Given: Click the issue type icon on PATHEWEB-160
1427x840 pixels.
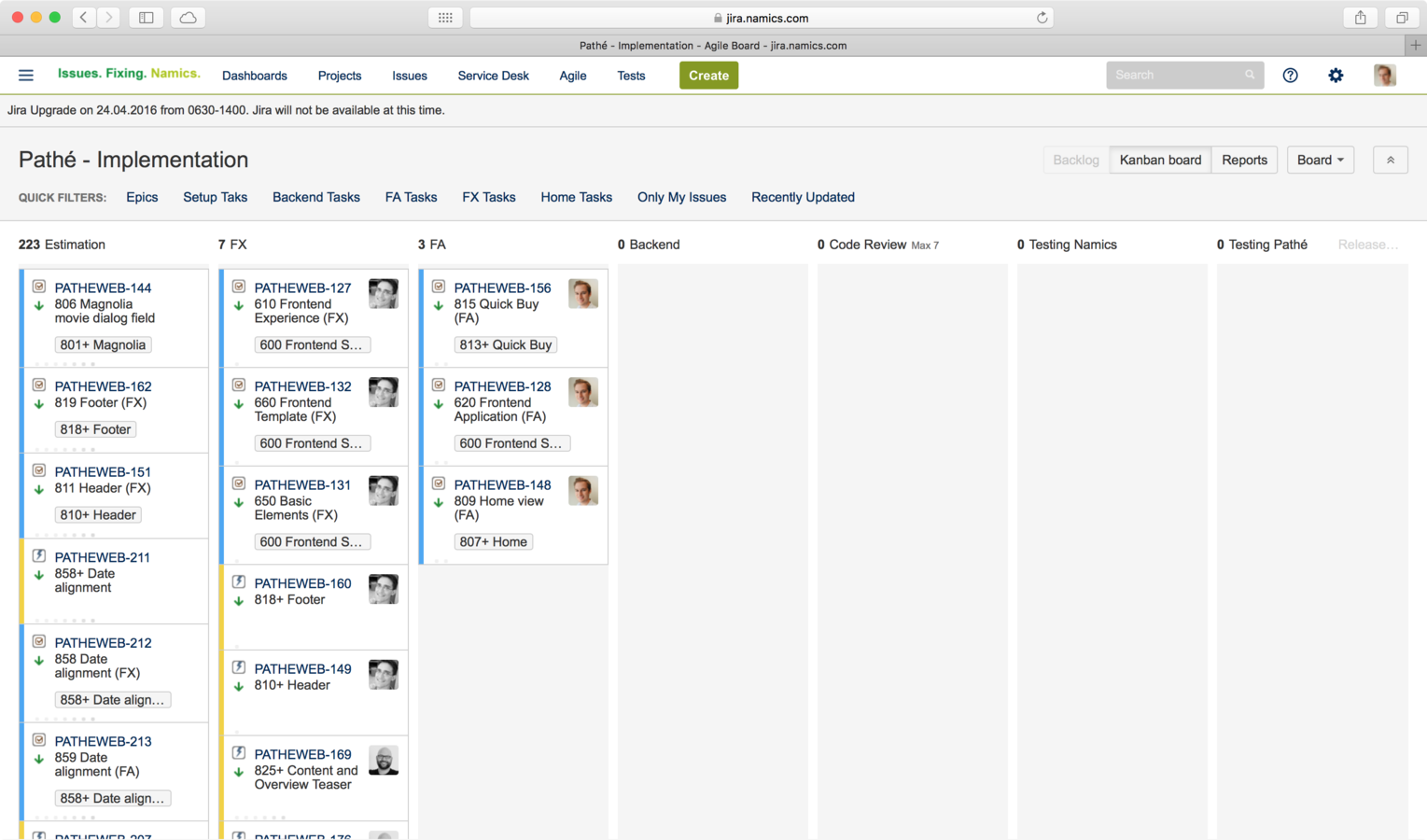Looking at the screenshot, I should [239, 581].
